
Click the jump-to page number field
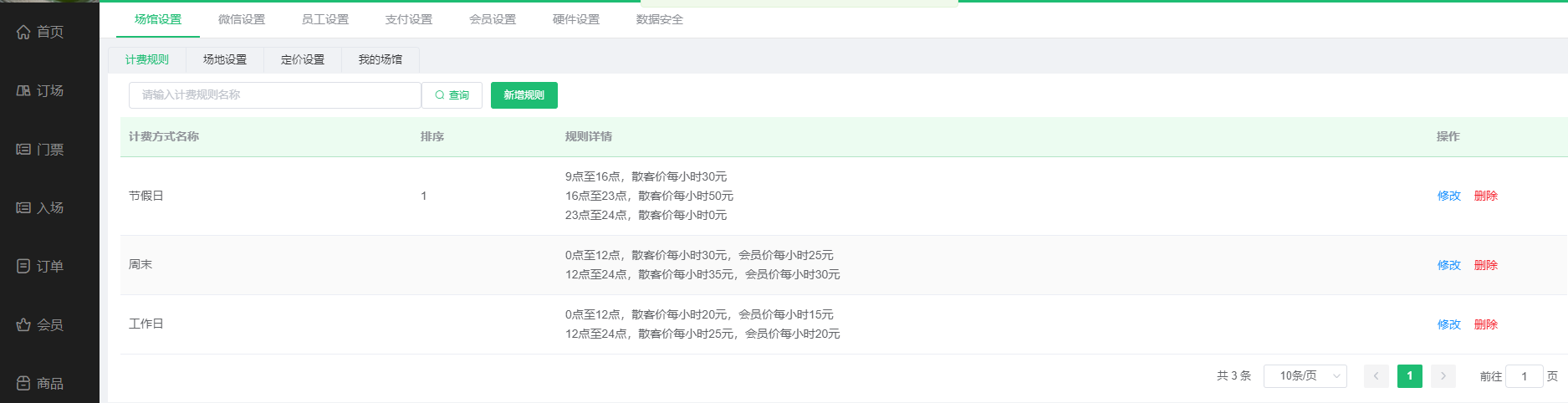1524,376
